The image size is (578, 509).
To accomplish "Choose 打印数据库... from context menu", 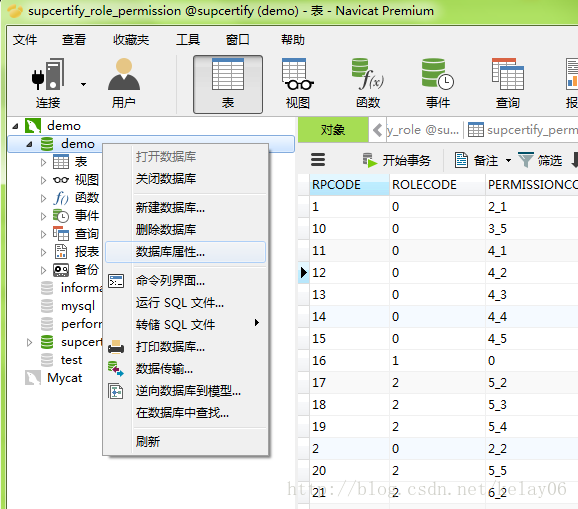I will (x=185, y=347).
